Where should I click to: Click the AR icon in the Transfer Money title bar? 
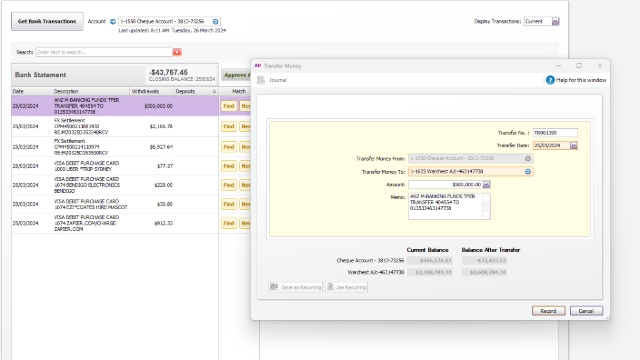258,66
